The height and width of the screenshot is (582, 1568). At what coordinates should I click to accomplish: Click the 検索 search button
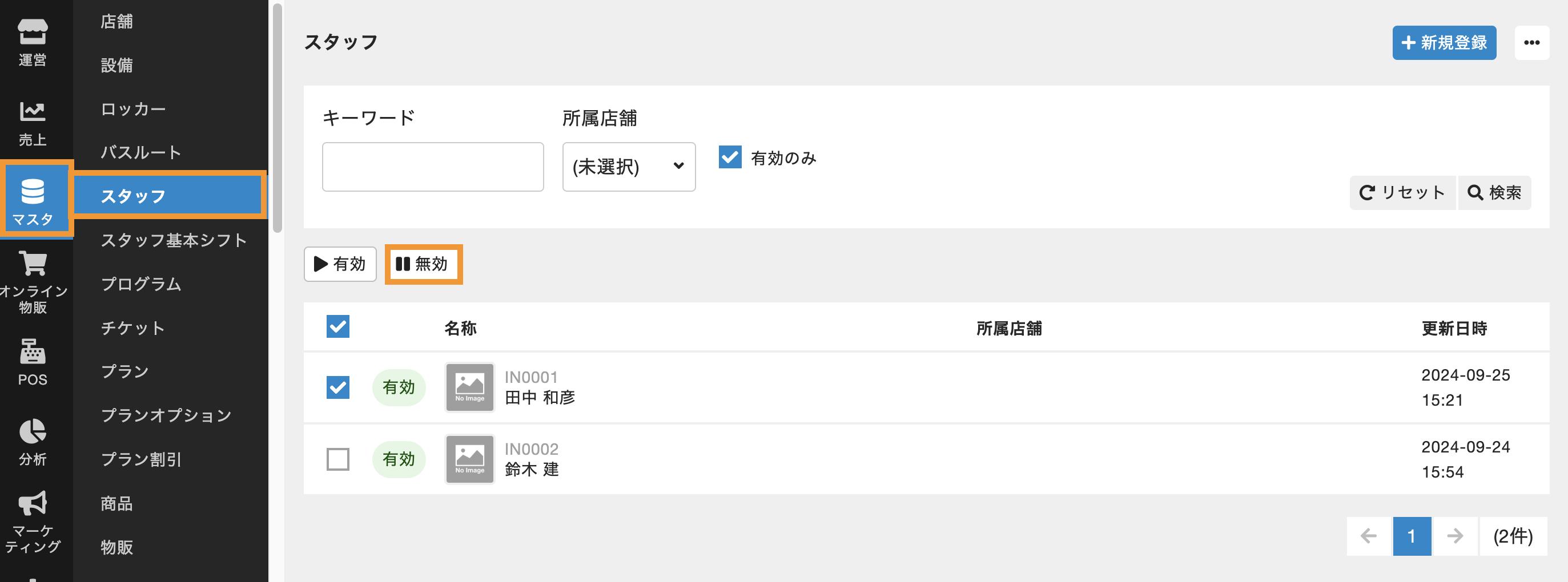(x=1494, y=193)
